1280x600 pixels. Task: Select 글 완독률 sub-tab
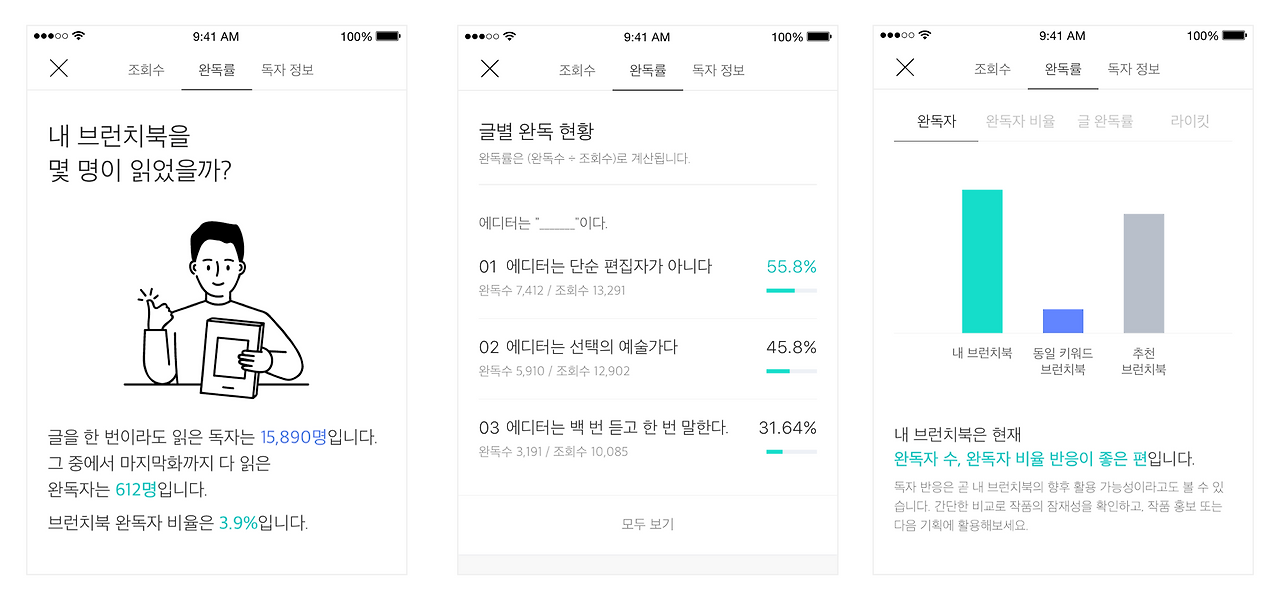pos(1105,121)
